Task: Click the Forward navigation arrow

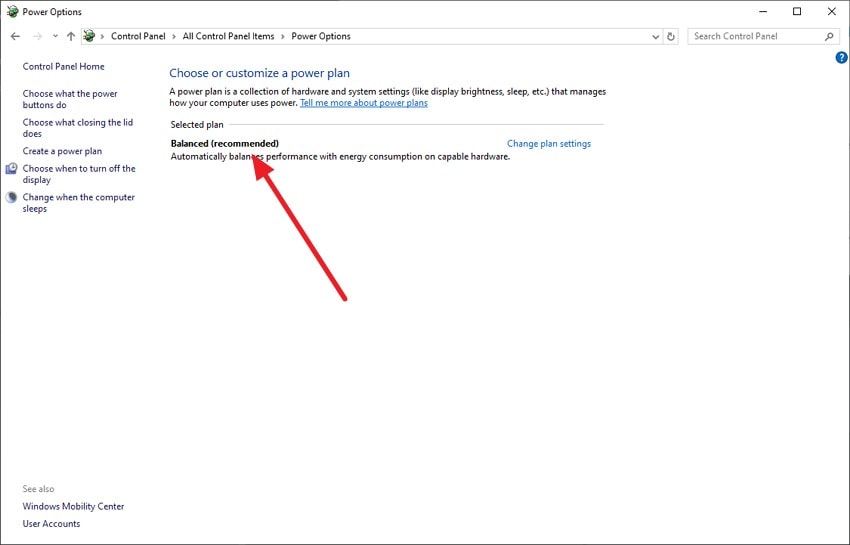Action: 37,36
